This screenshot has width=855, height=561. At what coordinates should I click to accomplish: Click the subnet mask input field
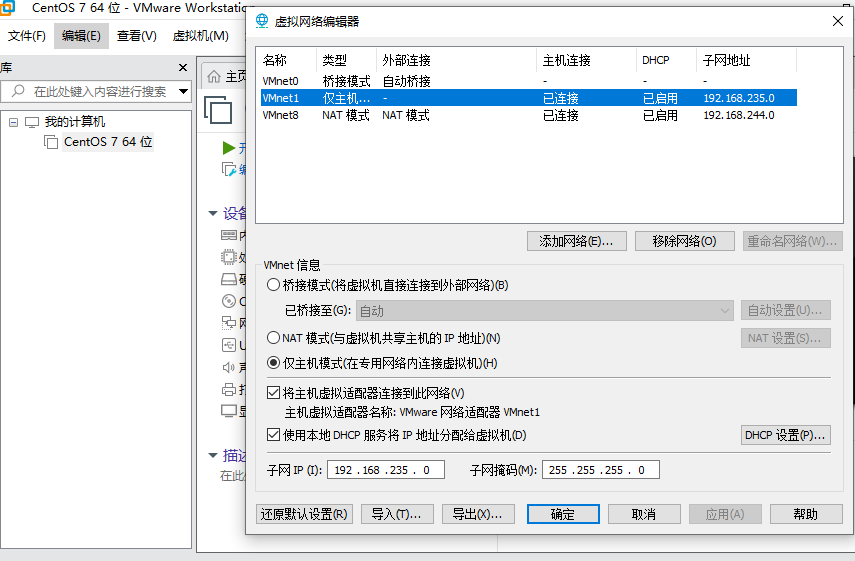tap(600, 469)
